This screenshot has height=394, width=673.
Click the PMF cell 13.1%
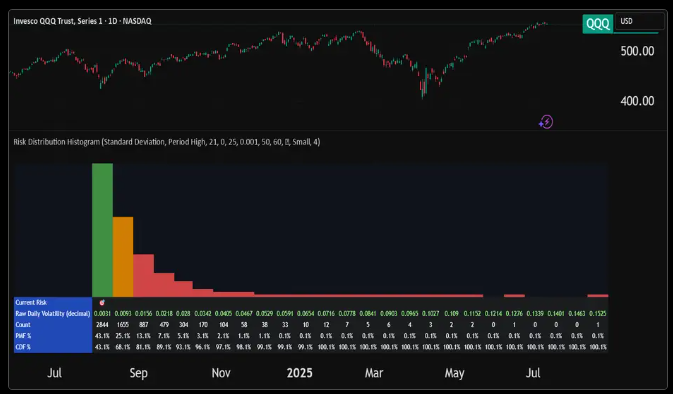[143, 336]
